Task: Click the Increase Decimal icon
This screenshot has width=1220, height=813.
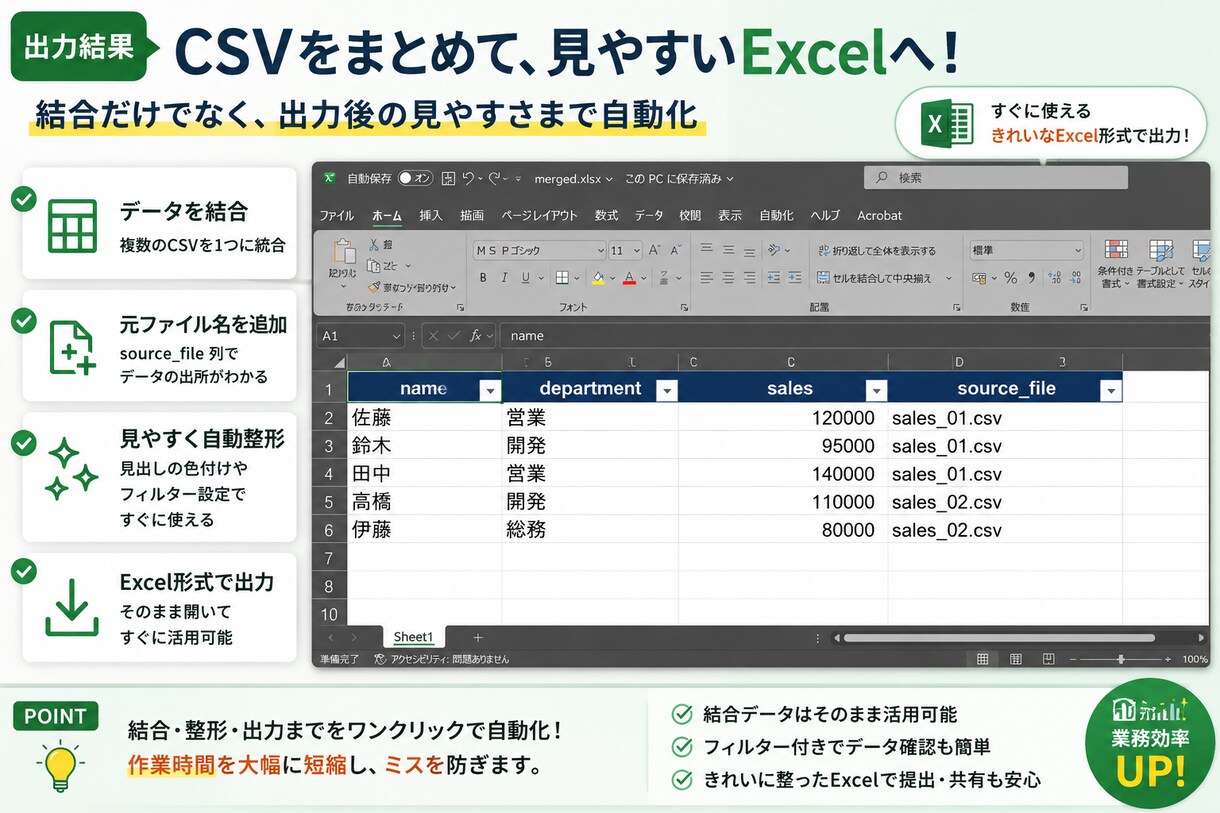Action: [x=1052, y=278]
